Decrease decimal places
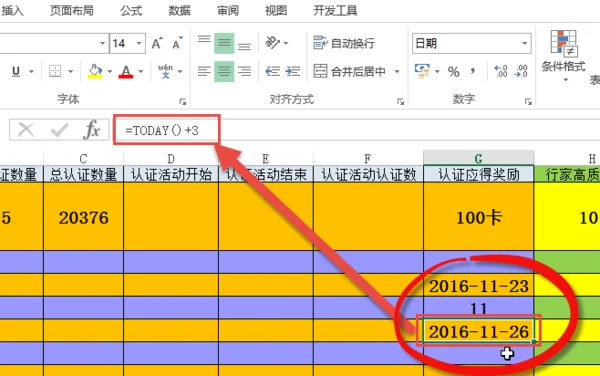The height and width of the screenshot is (376, 600). point(521,71)
